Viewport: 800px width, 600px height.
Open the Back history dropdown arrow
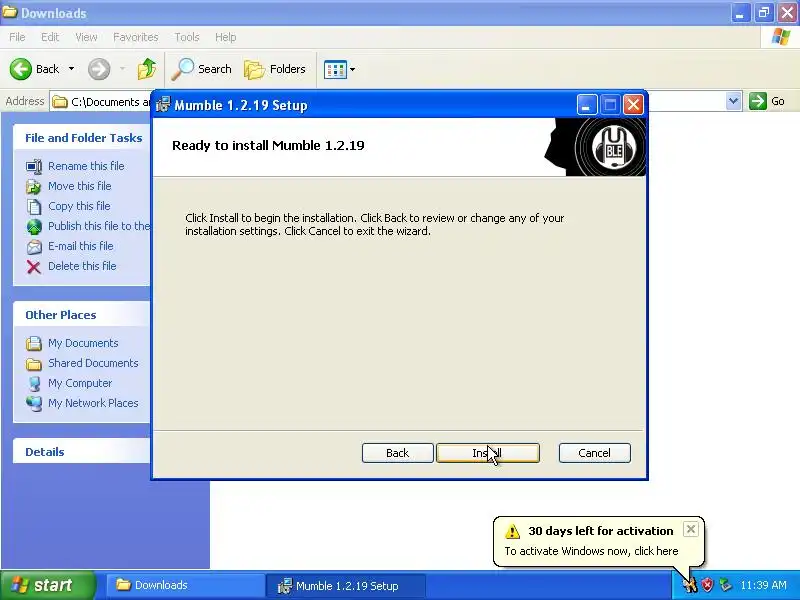pos(71,69)
